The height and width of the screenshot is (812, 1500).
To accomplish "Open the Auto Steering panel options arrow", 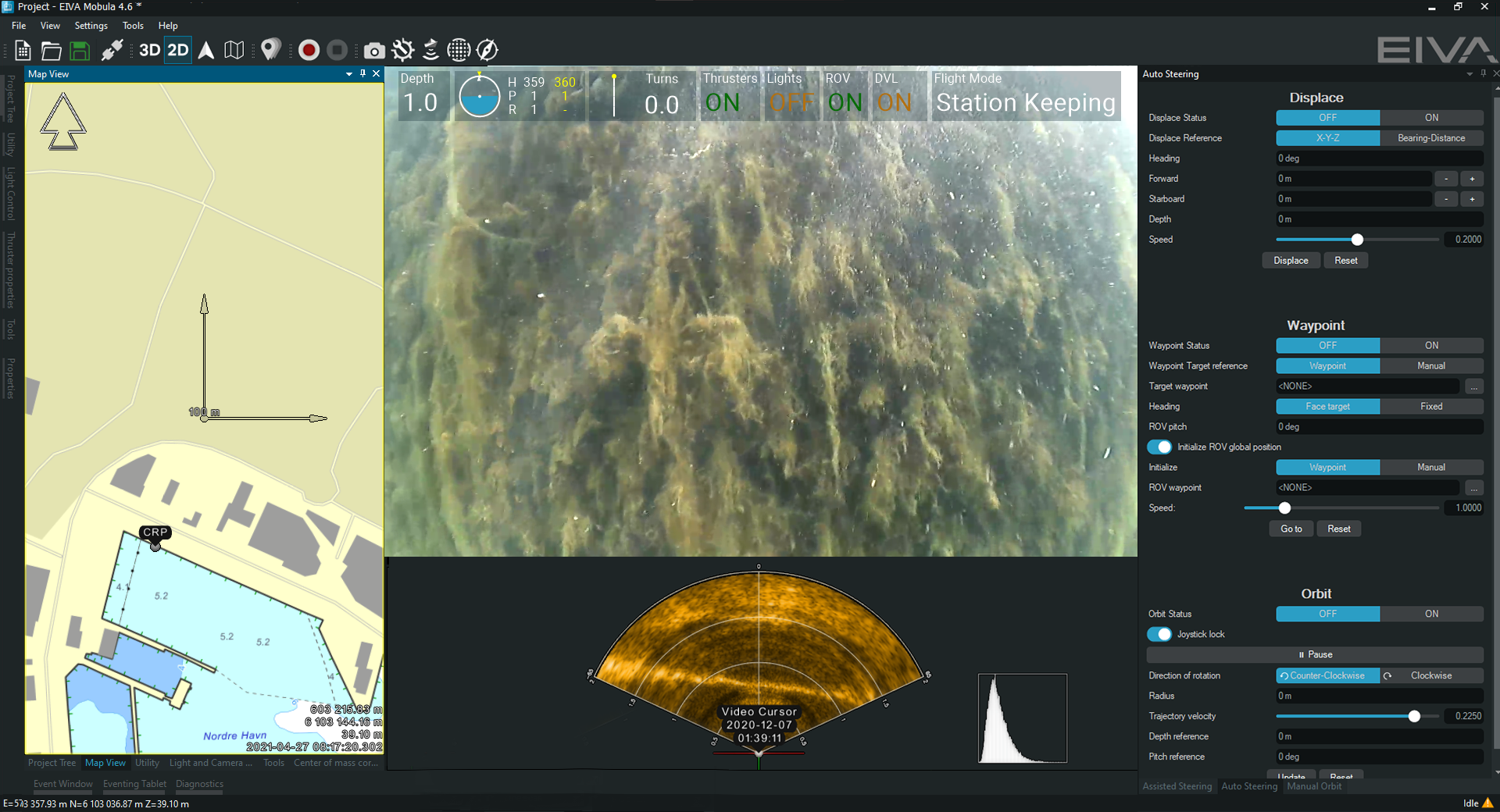I will pyautogui.click(x=1470, y=74).
